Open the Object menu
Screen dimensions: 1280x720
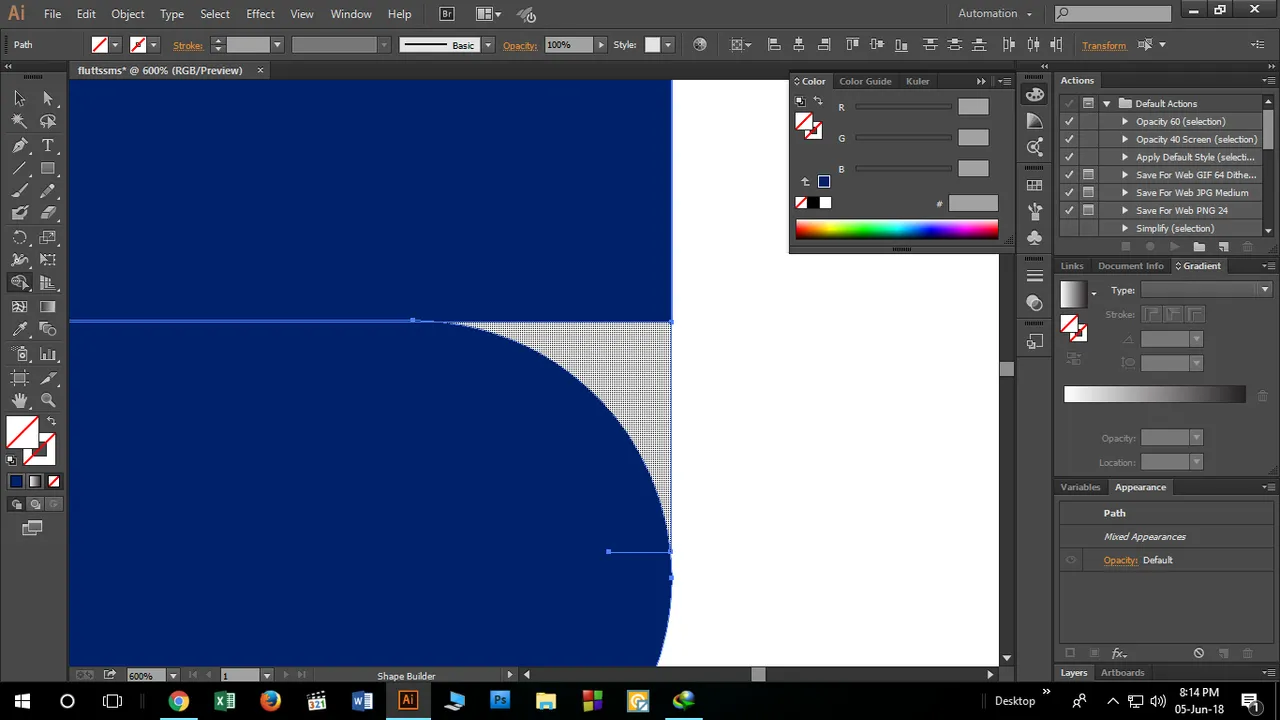tap(128, 14)
